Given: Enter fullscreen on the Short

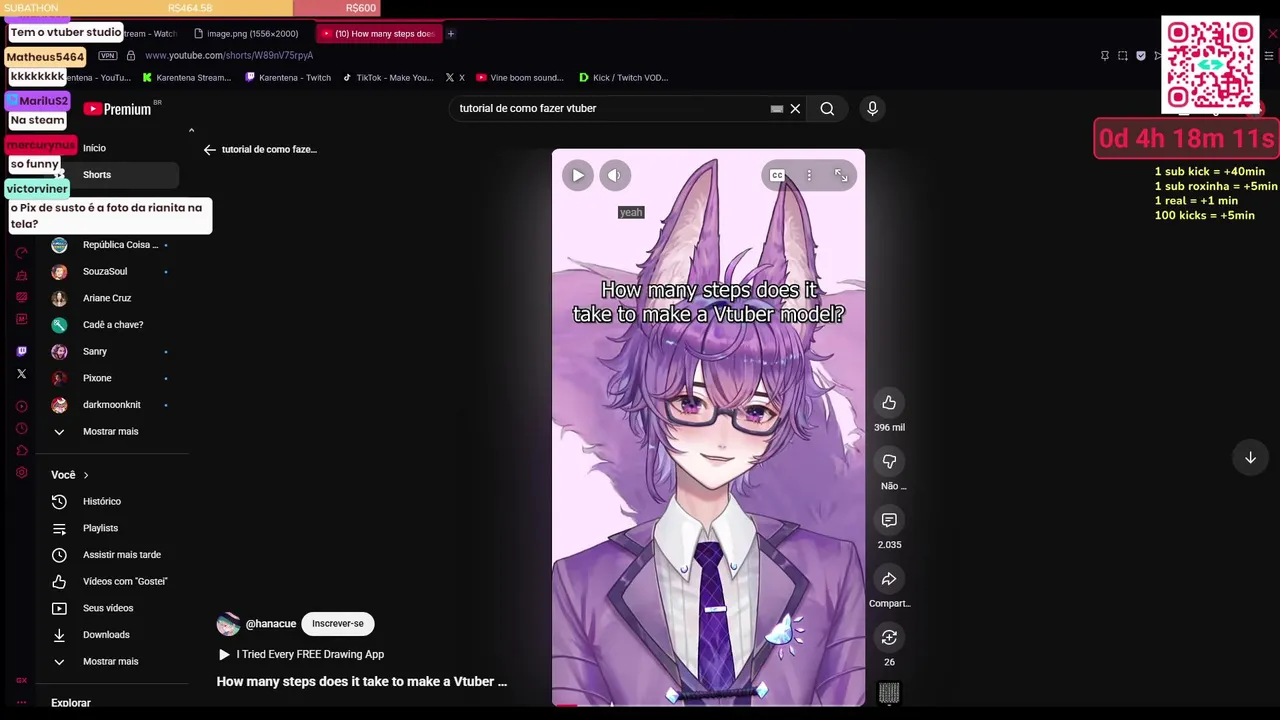Looking at the screenshot, I should pos(841,175).
